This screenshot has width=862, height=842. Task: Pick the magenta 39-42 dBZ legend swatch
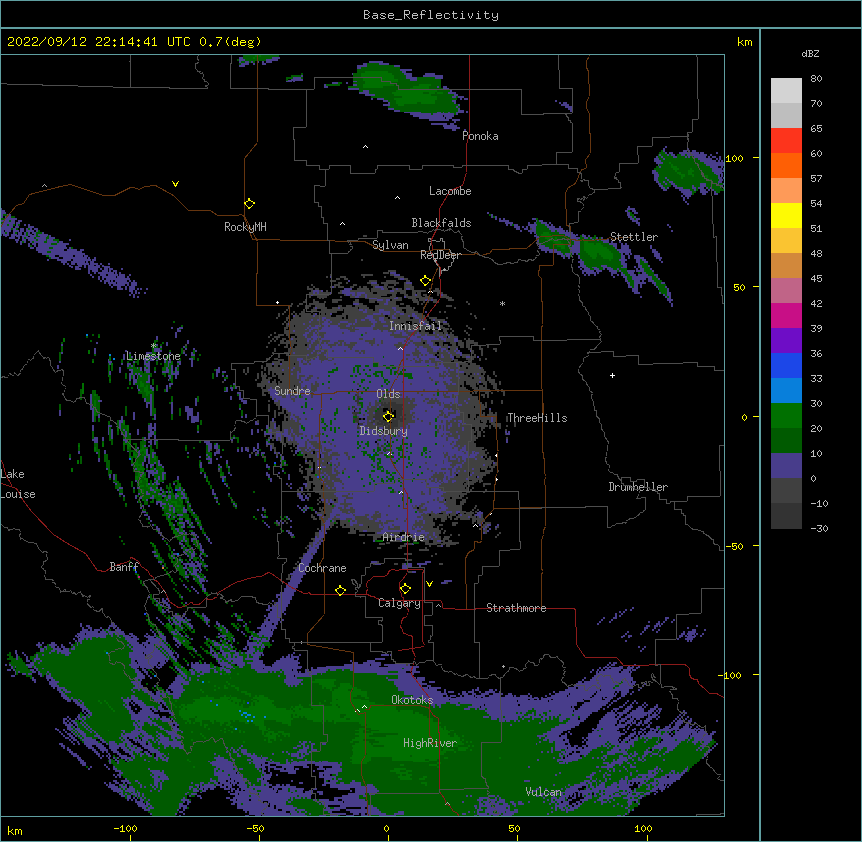click(786, 316)
